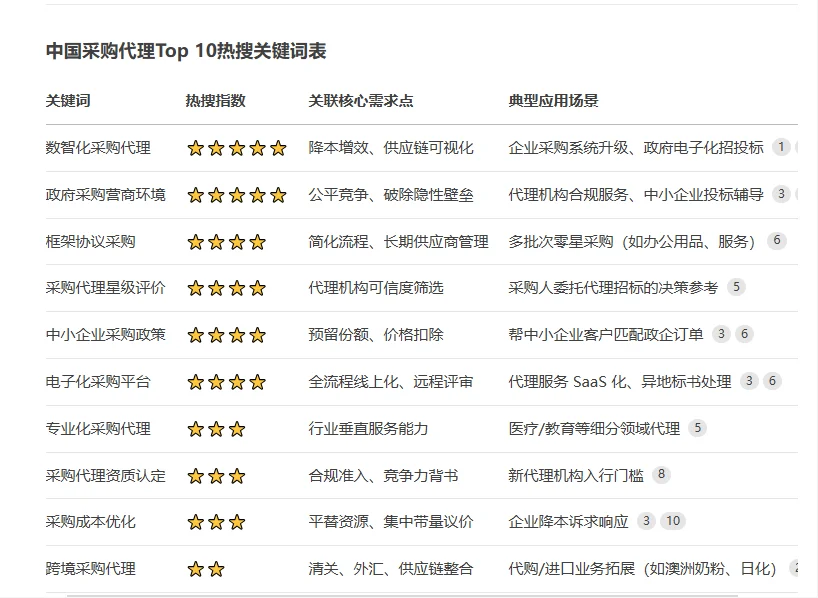Click text 采购人委托代理招标的决策参考

point(613,288)
